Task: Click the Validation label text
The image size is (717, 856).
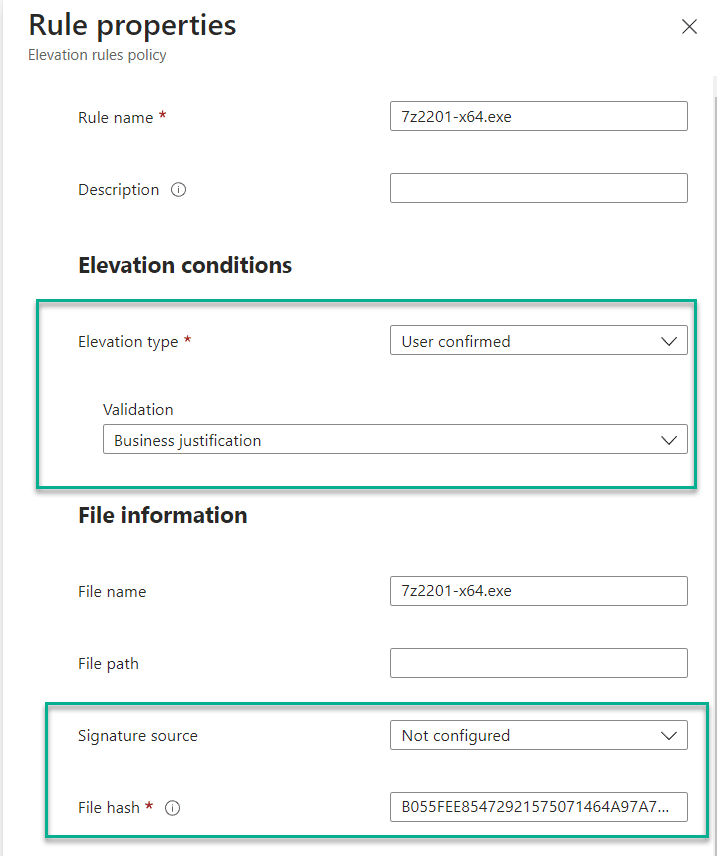Action: 138,409
